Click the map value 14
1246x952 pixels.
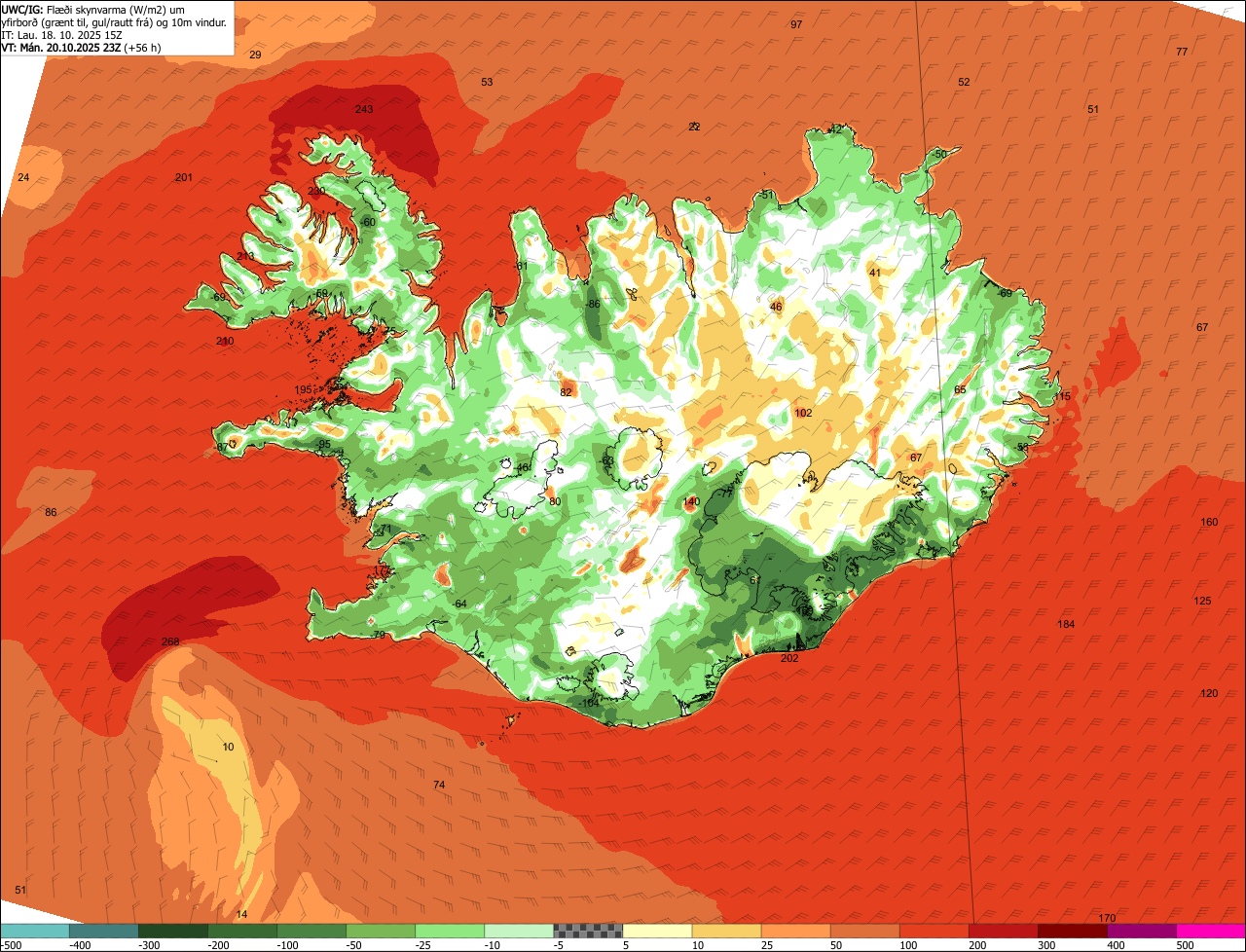(241, 914)
